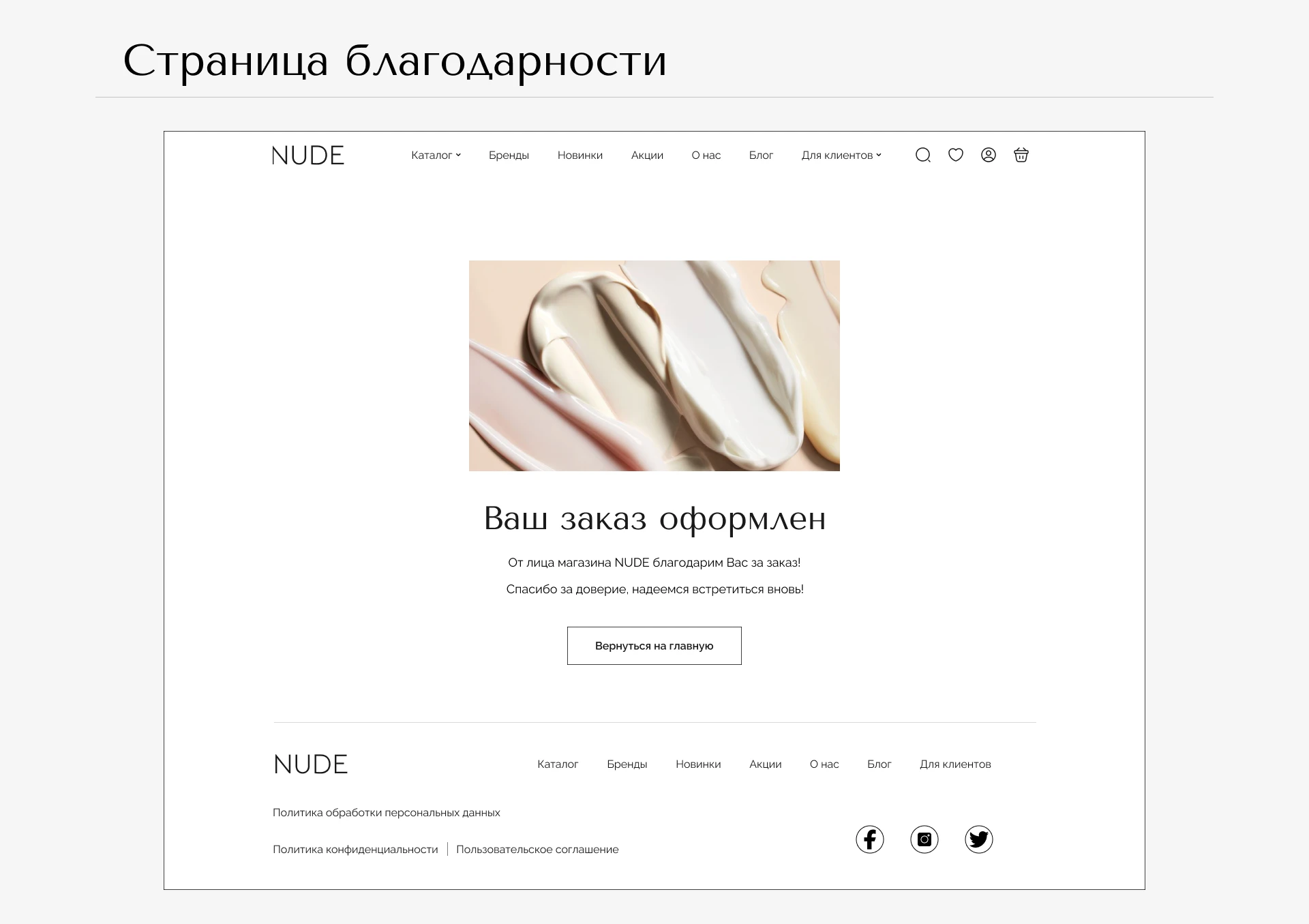The width and height of the screenshot is (1309, 924).
Task: Open Пользовательское соглашение footer link
Action: (x=537, y=850)
